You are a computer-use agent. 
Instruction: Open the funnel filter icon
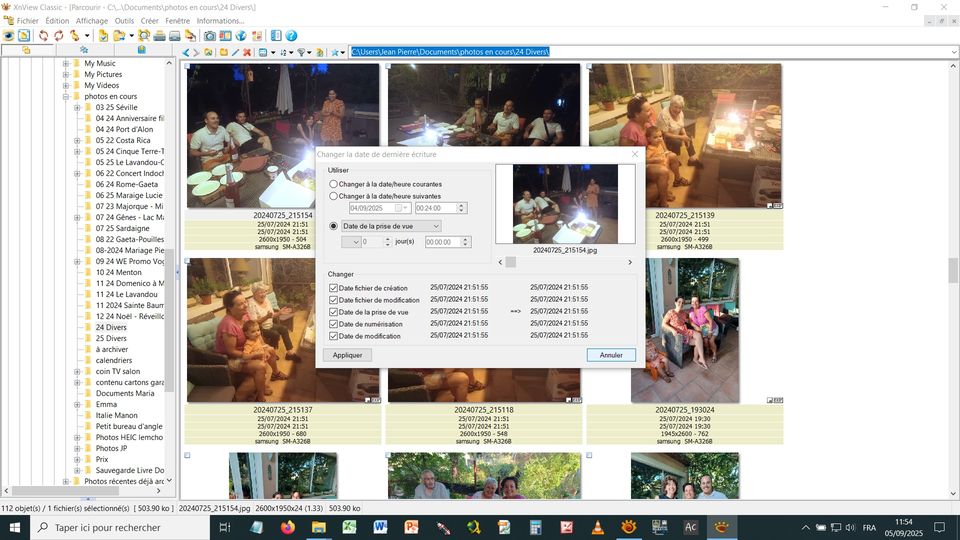coord(301,53)
